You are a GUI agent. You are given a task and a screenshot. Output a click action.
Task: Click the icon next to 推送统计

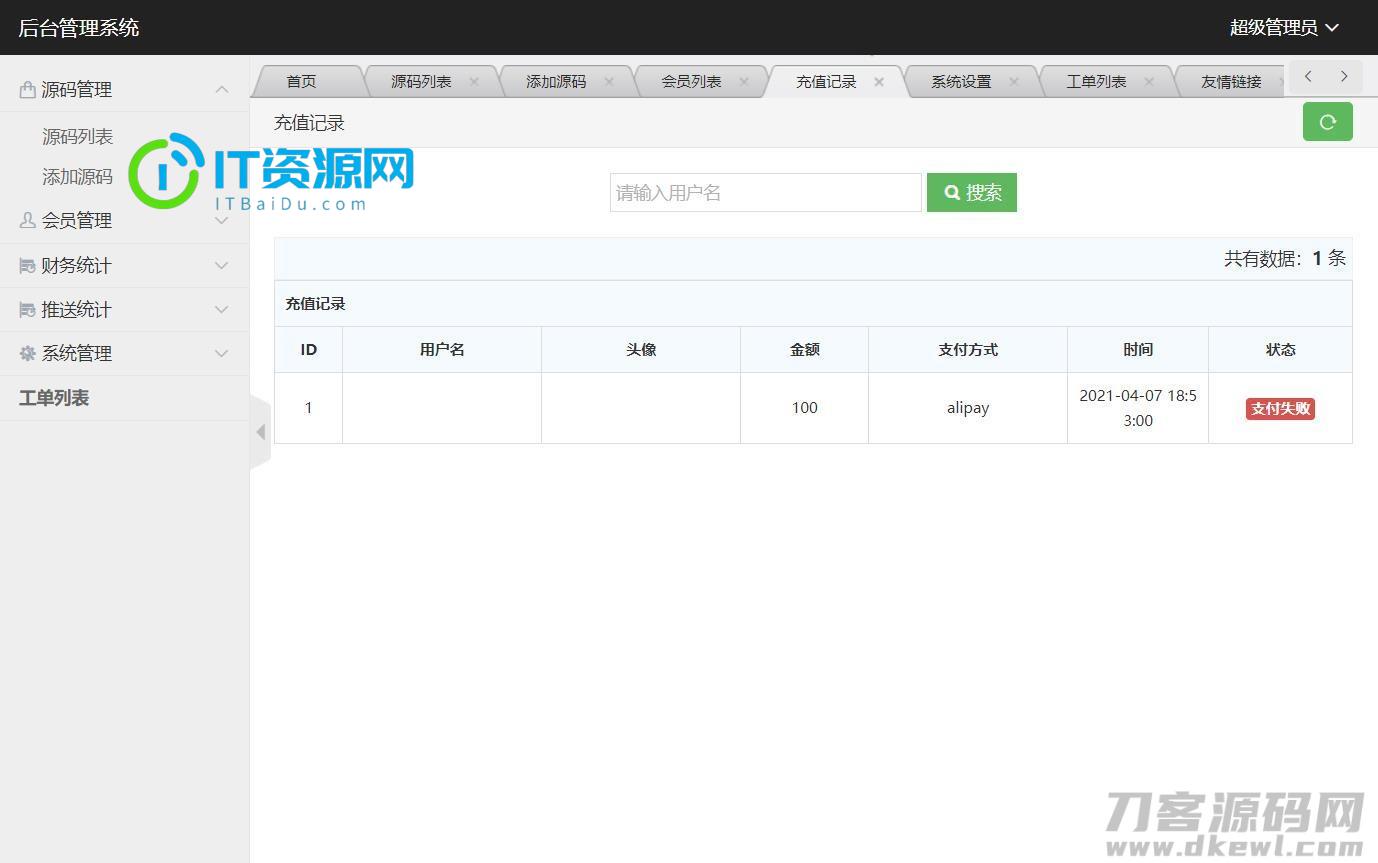pyautogui.click(x=28, y=310)
